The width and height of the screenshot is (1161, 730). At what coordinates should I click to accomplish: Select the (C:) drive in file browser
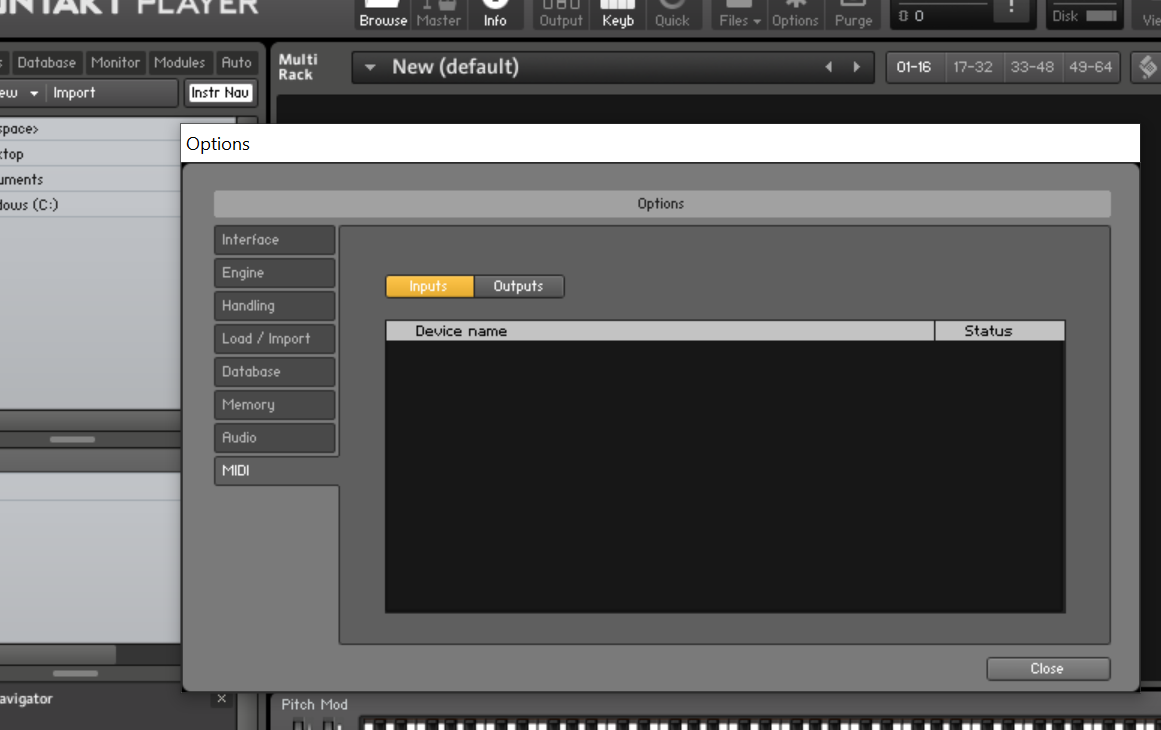[90, 205]
